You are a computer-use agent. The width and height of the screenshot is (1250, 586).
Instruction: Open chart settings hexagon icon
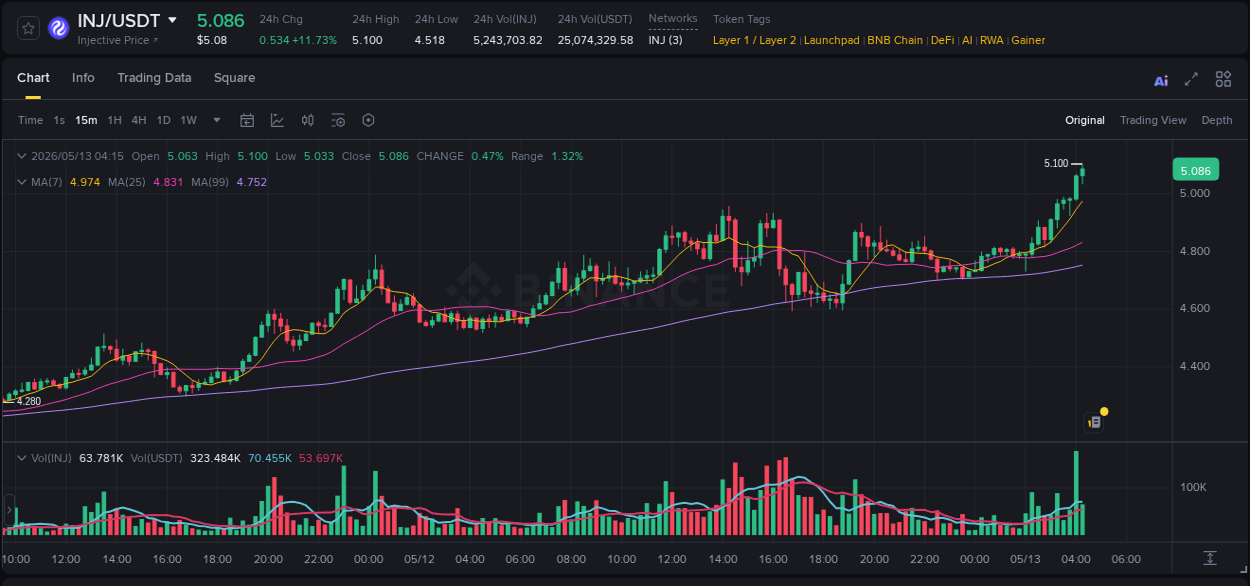[368, 120]
